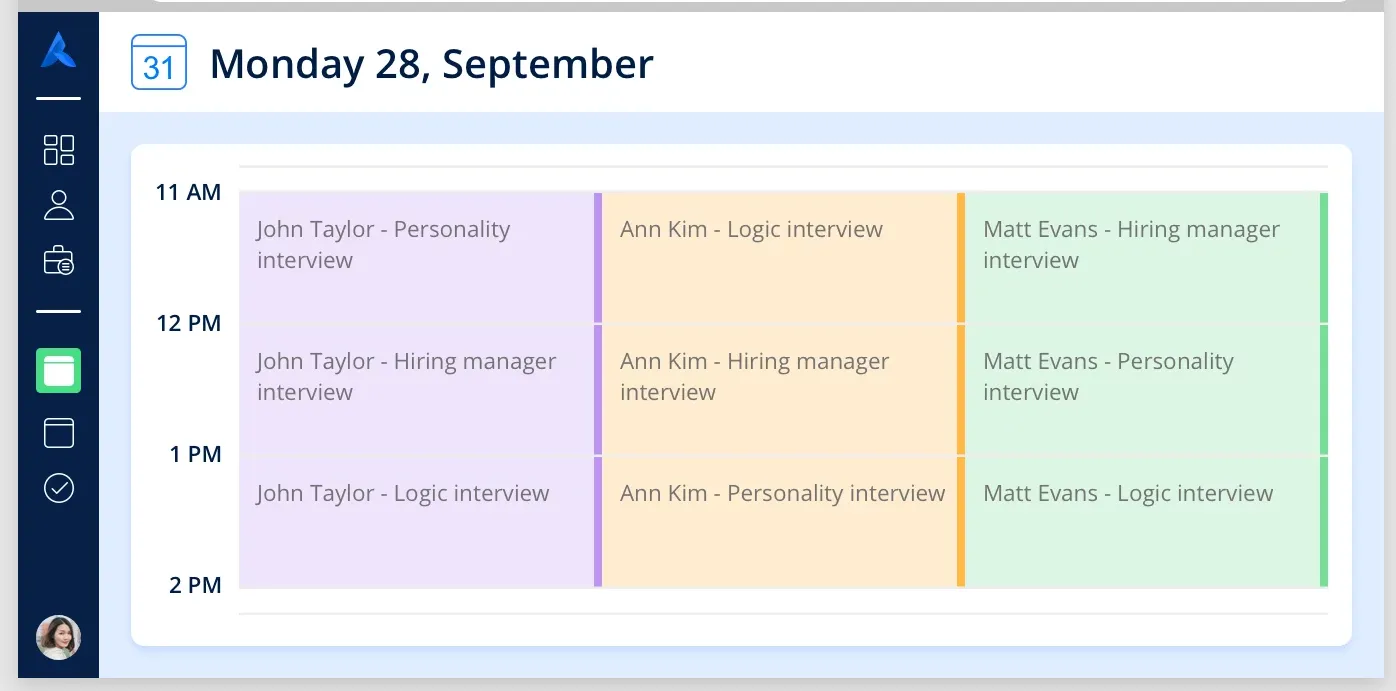Open Ann Kim - Logic interview event
This screenshot has height=691, width=1396.
point(783,257)
